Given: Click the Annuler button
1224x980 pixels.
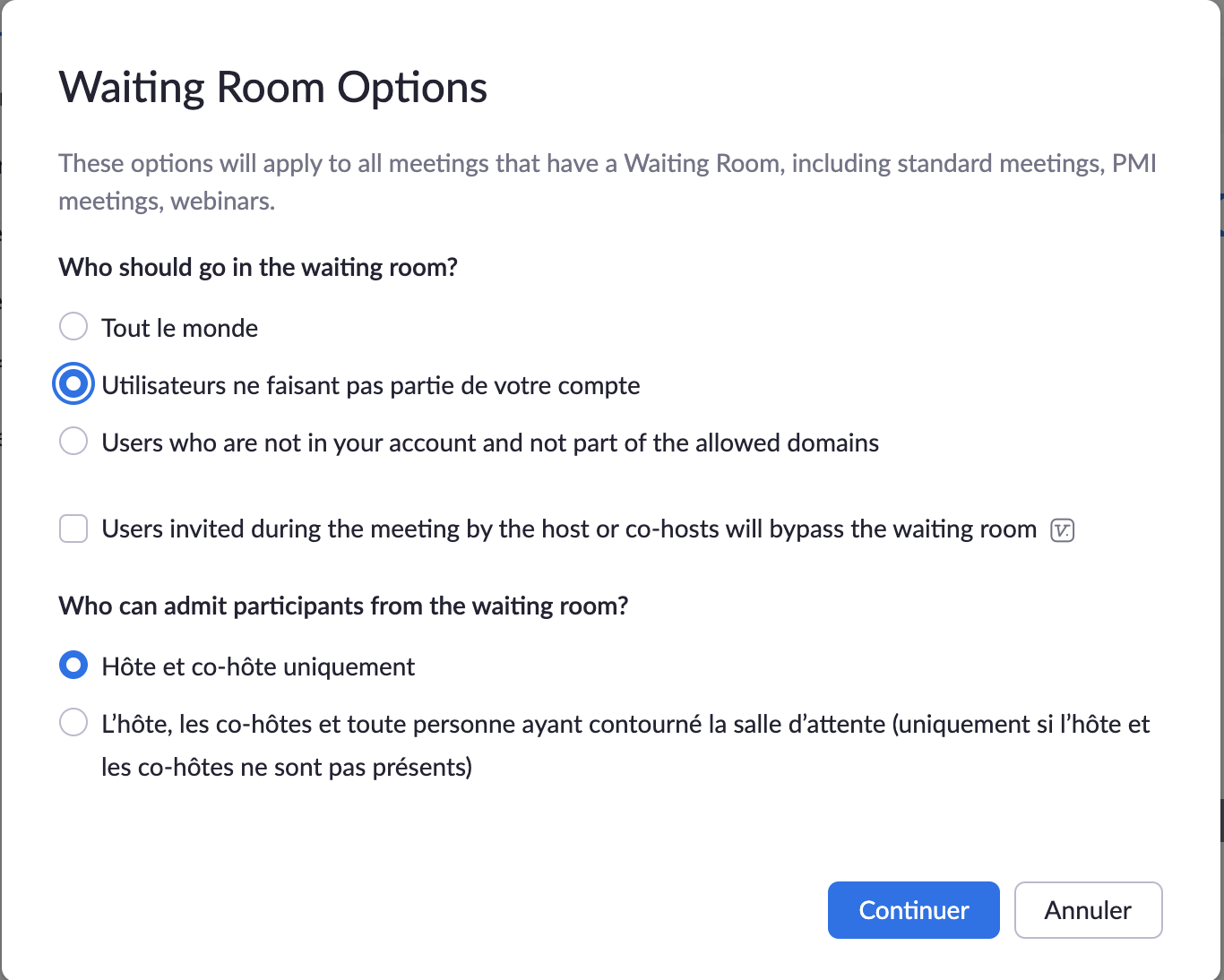Looking at the screenshot, I should coord(1088,910).
